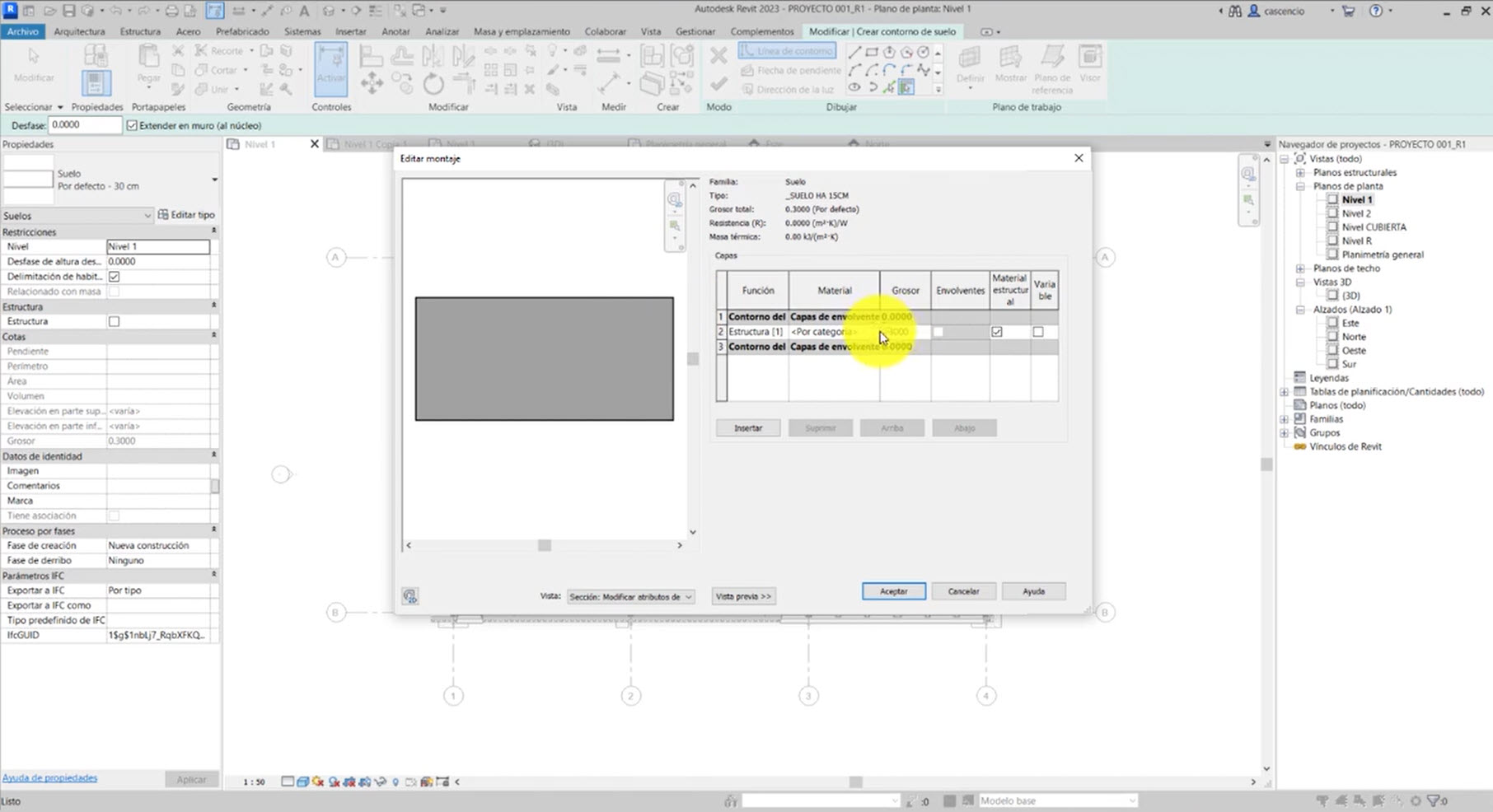This screenshot has width=1493, height=812.
Task: Click the Aceptar button
Action: [893, 591]
